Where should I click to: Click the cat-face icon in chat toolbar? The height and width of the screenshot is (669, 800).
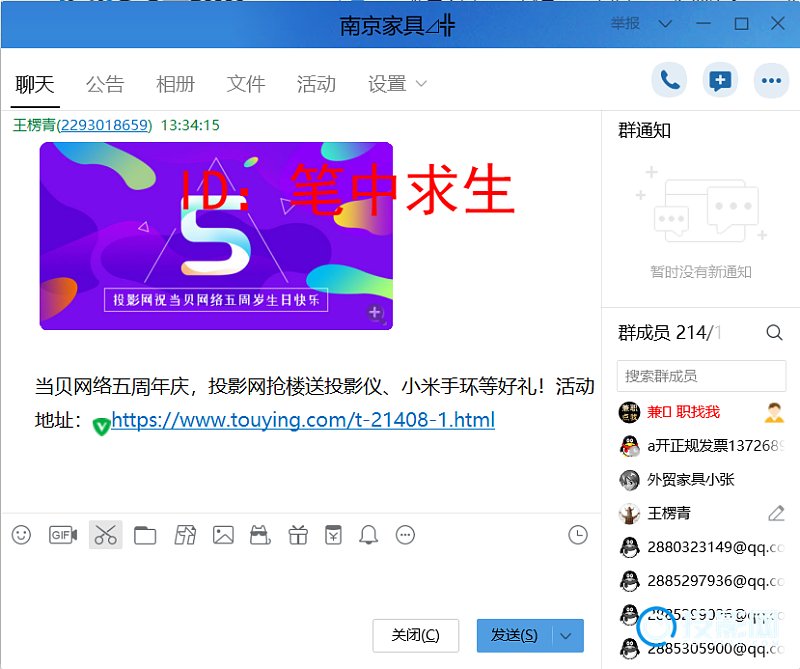pyautogui.click(x=260, y=535)
